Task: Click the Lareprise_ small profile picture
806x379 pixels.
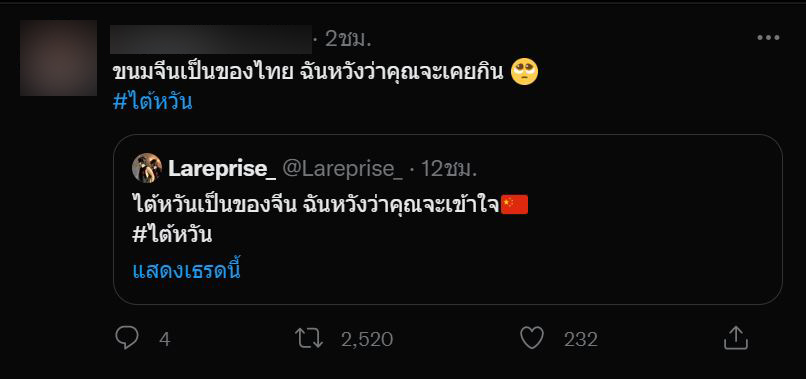Action: (147, 168)
